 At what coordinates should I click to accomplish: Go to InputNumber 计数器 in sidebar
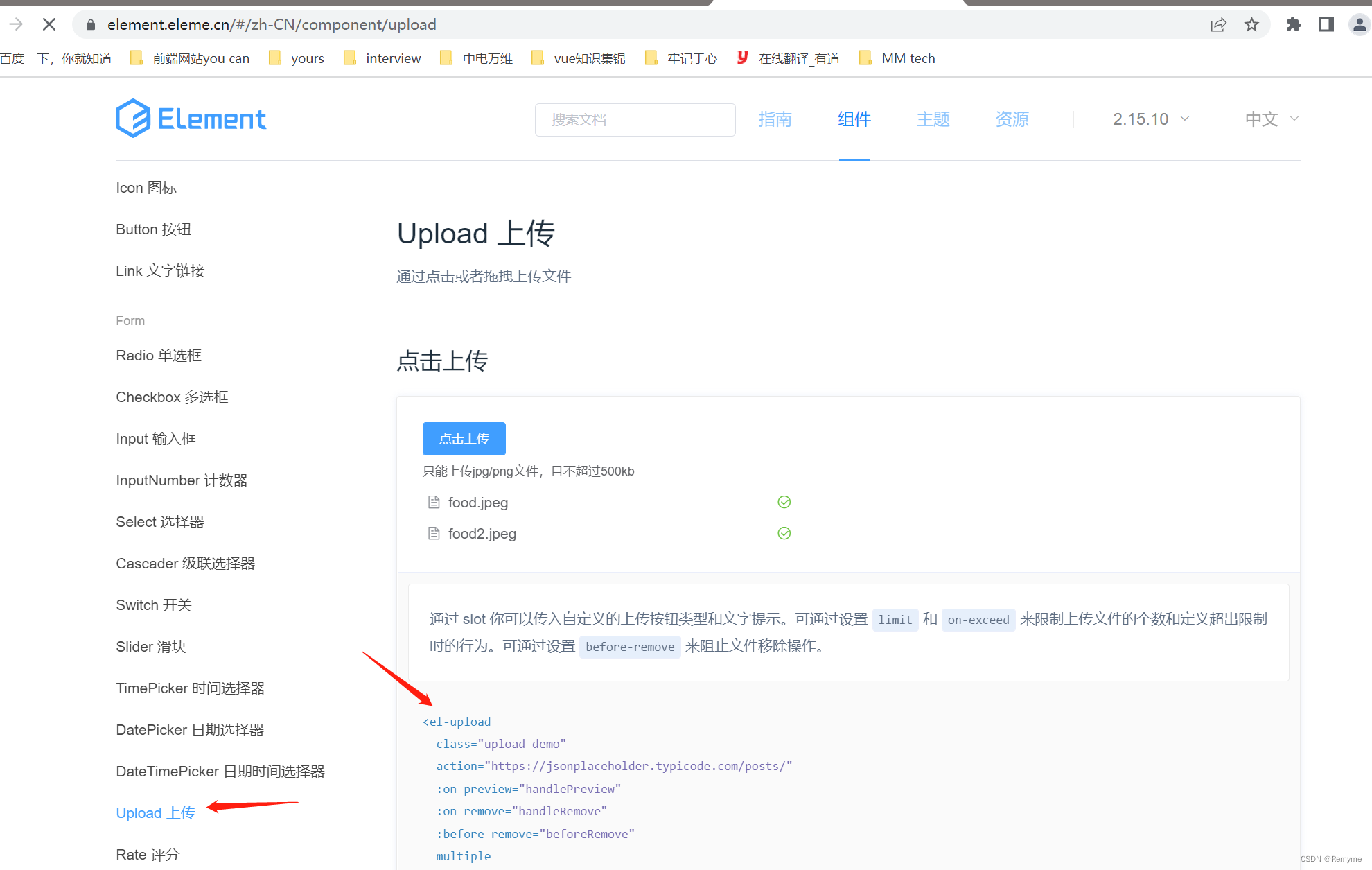pos(182,480)
